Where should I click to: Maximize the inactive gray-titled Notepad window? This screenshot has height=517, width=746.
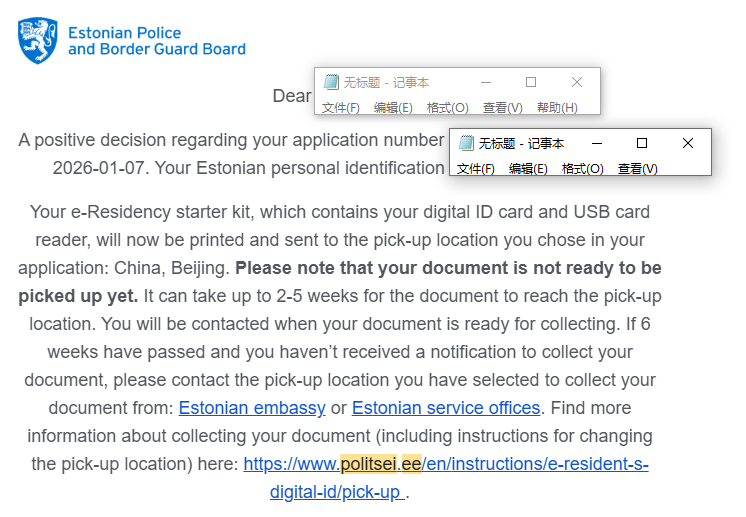(531, 83)
